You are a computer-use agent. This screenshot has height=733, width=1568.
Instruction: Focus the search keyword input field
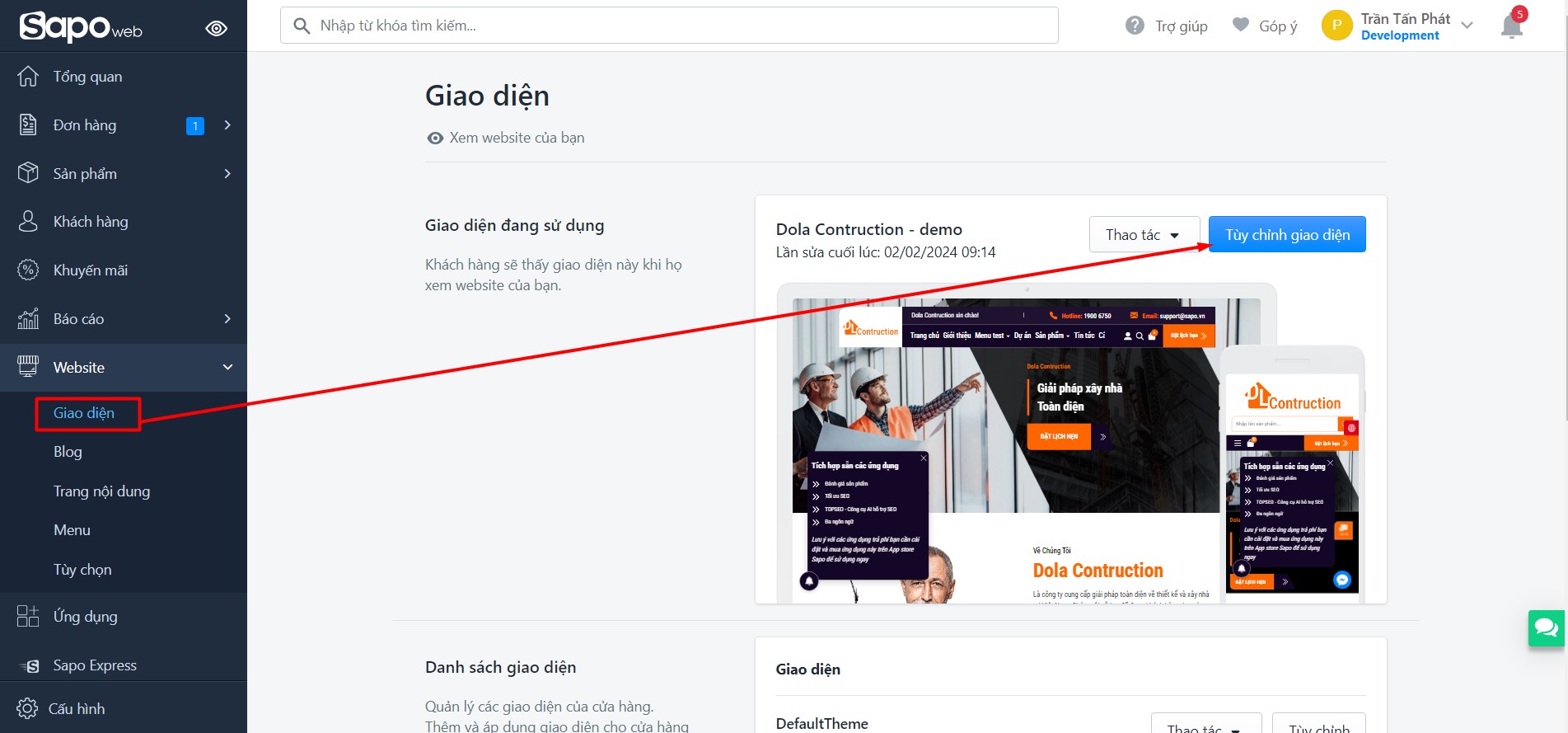tap(669, 26)
